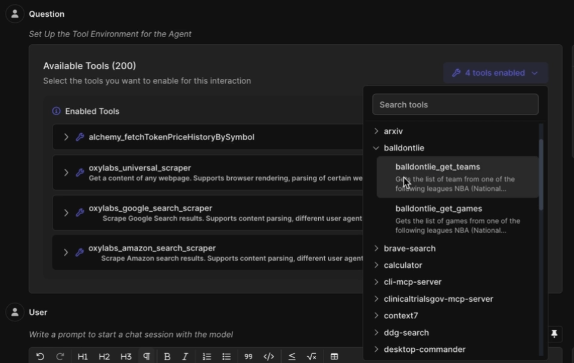
Task: Click wrench icon beside oxylabs_google_search_scraper
Action: pos(80,213)
